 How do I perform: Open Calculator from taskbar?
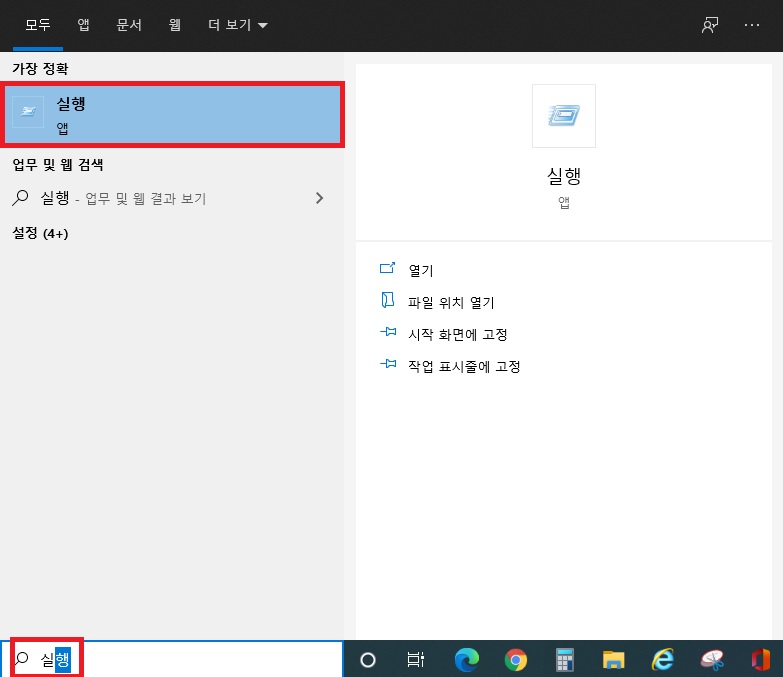coord(565,660)
